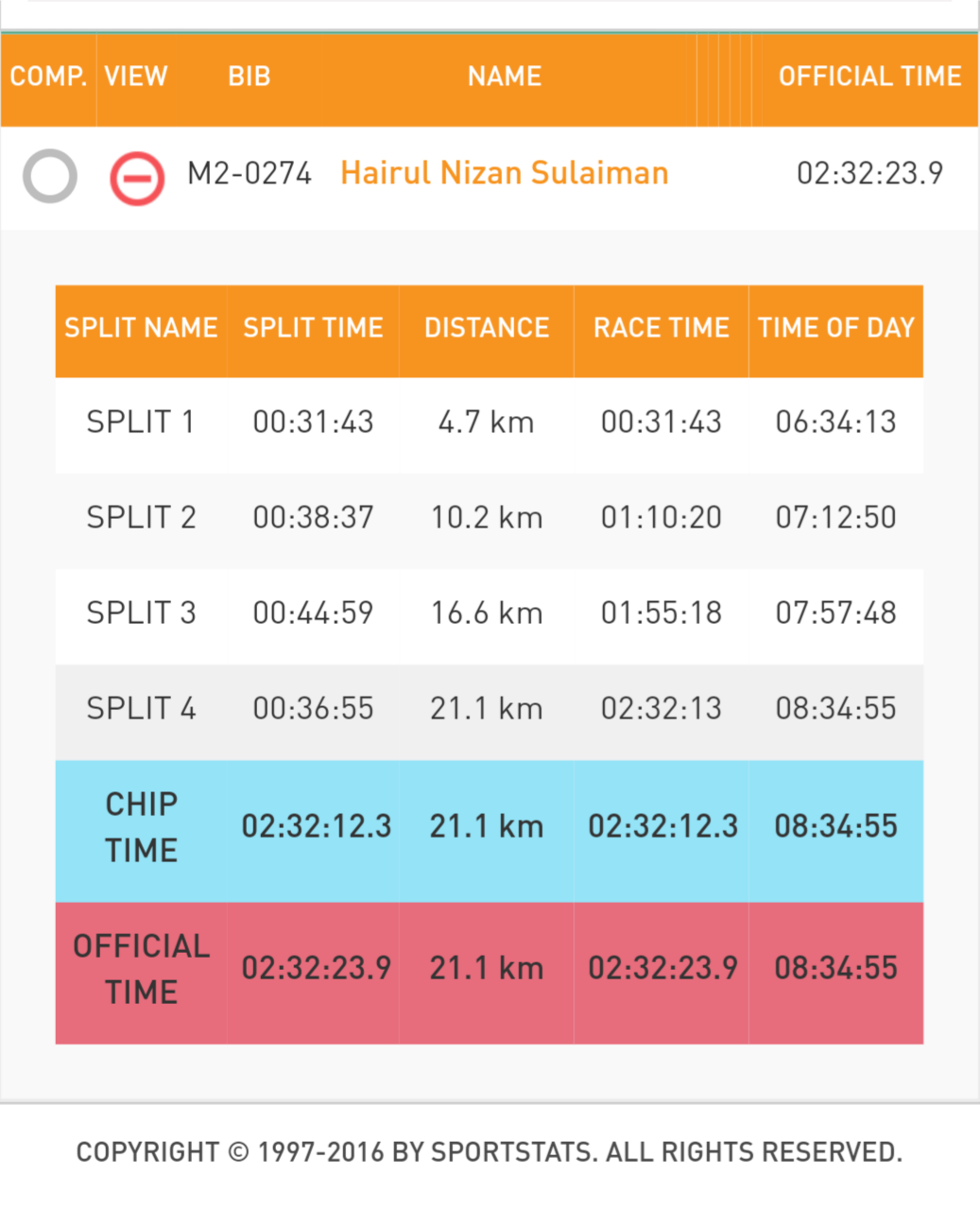This screenshot has height=1227, width=980.
Task: Select the TIME OF DAY table header
Action: click(836, 328)
